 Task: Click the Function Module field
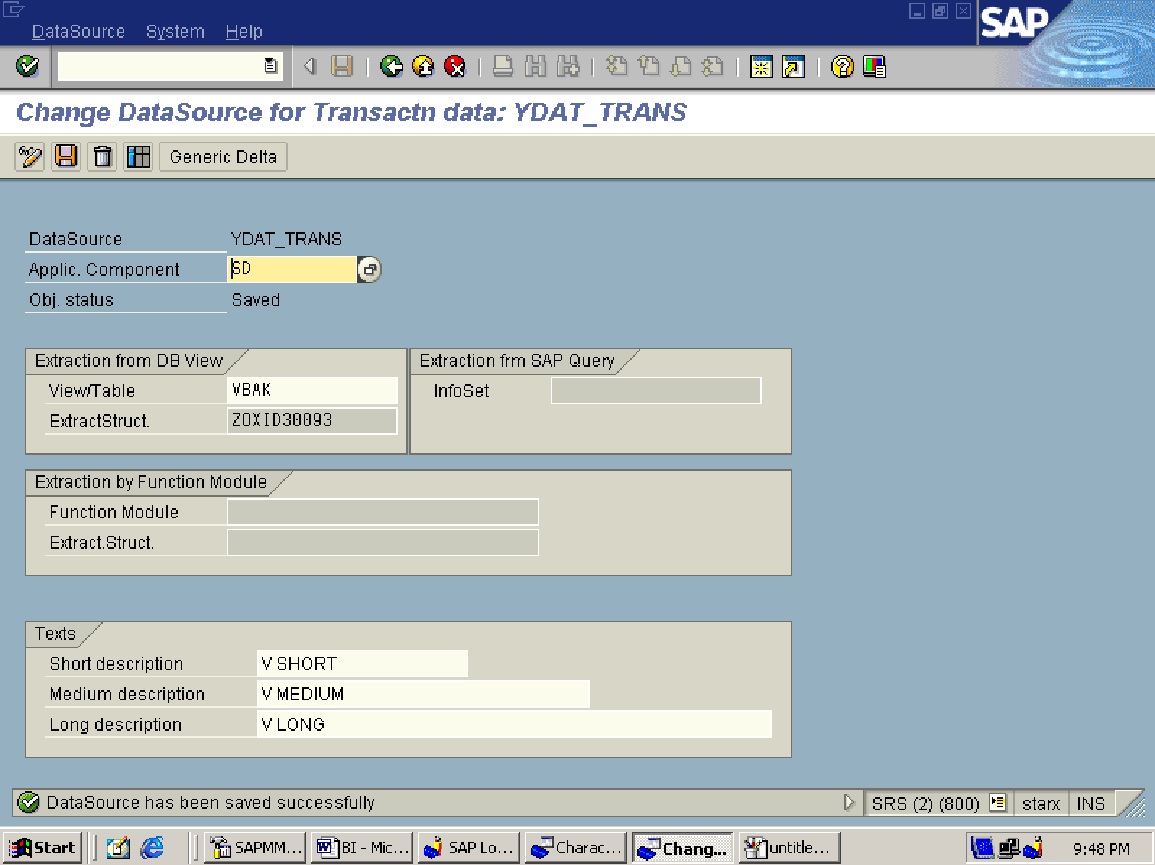click(x=383, y=511)
